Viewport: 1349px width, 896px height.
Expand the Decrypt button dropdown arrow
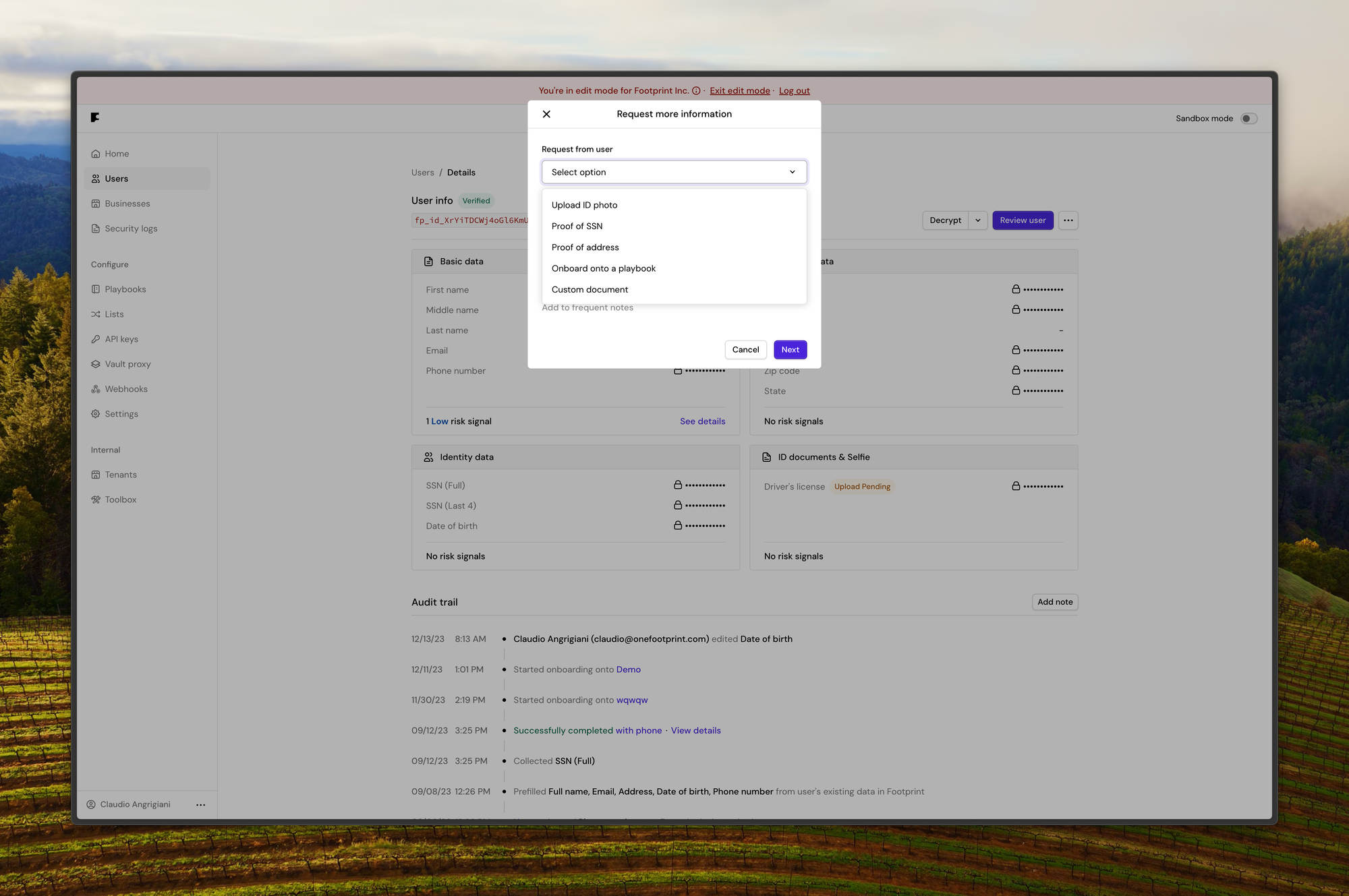pyautogui.click(x=977, y=220)
